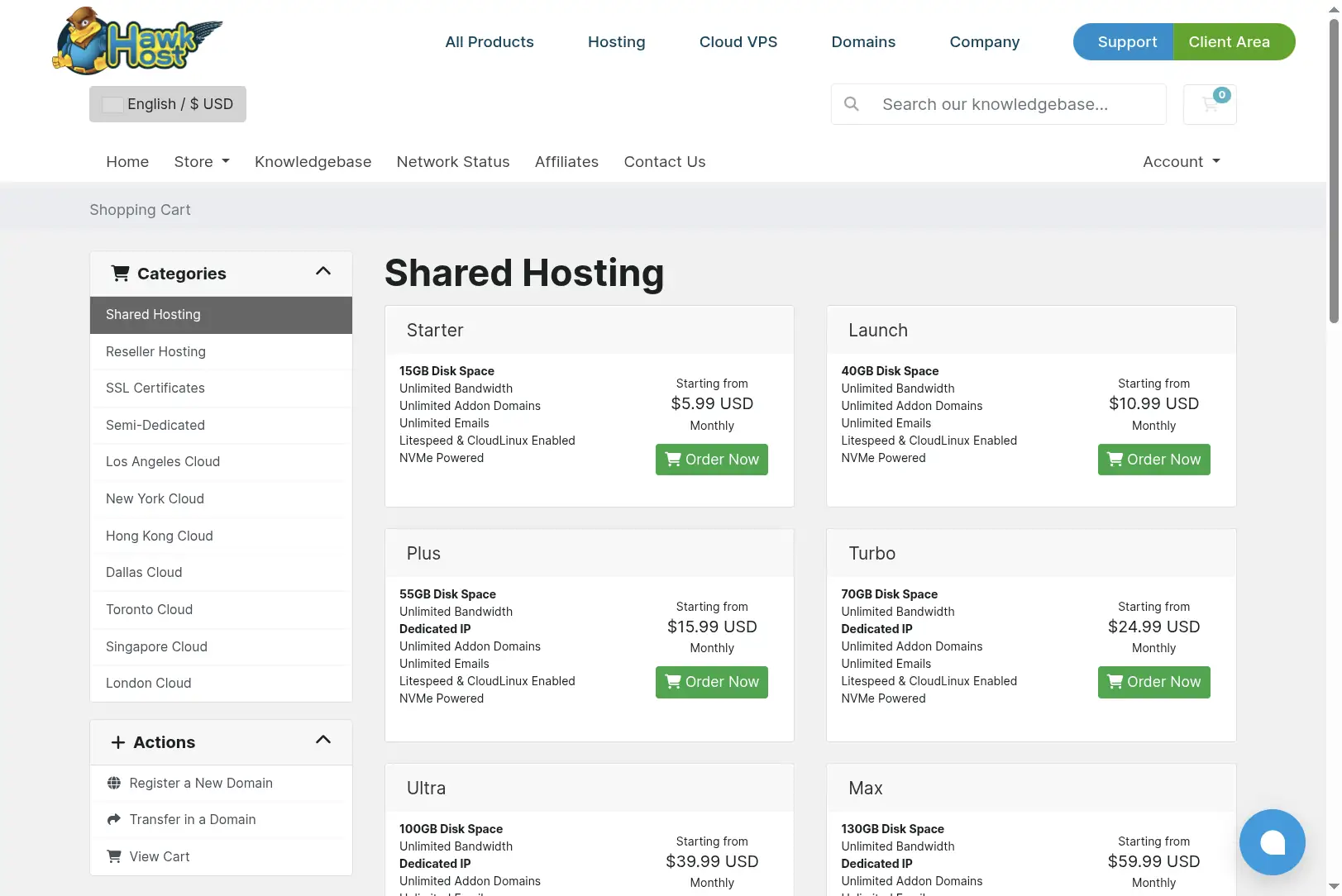The height and width of the screenshot is (896, 1342).
Task: Click the cart icon in Categories header
Action: coord(121,273)
